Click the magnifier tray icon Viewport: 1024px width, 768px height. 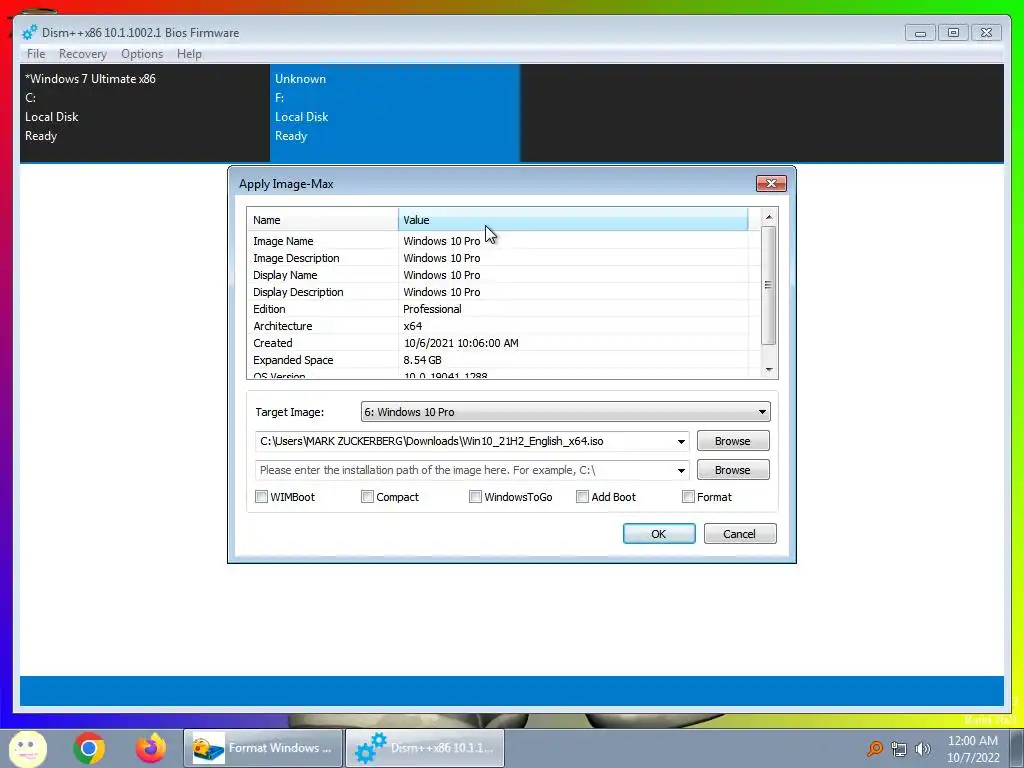click(875, 748)
